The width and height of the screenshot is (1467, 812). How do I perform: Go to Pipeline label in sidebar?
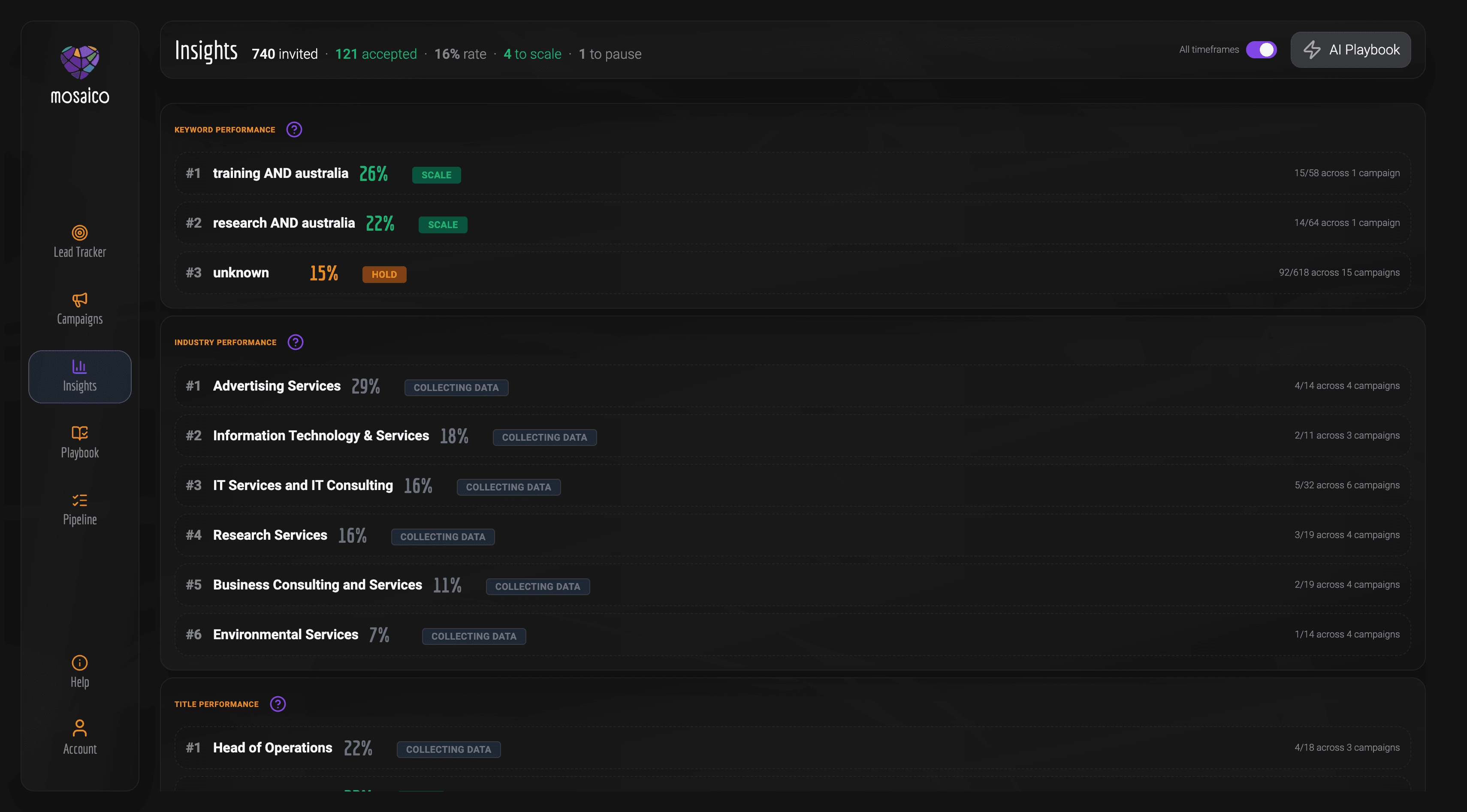(80, 520)
